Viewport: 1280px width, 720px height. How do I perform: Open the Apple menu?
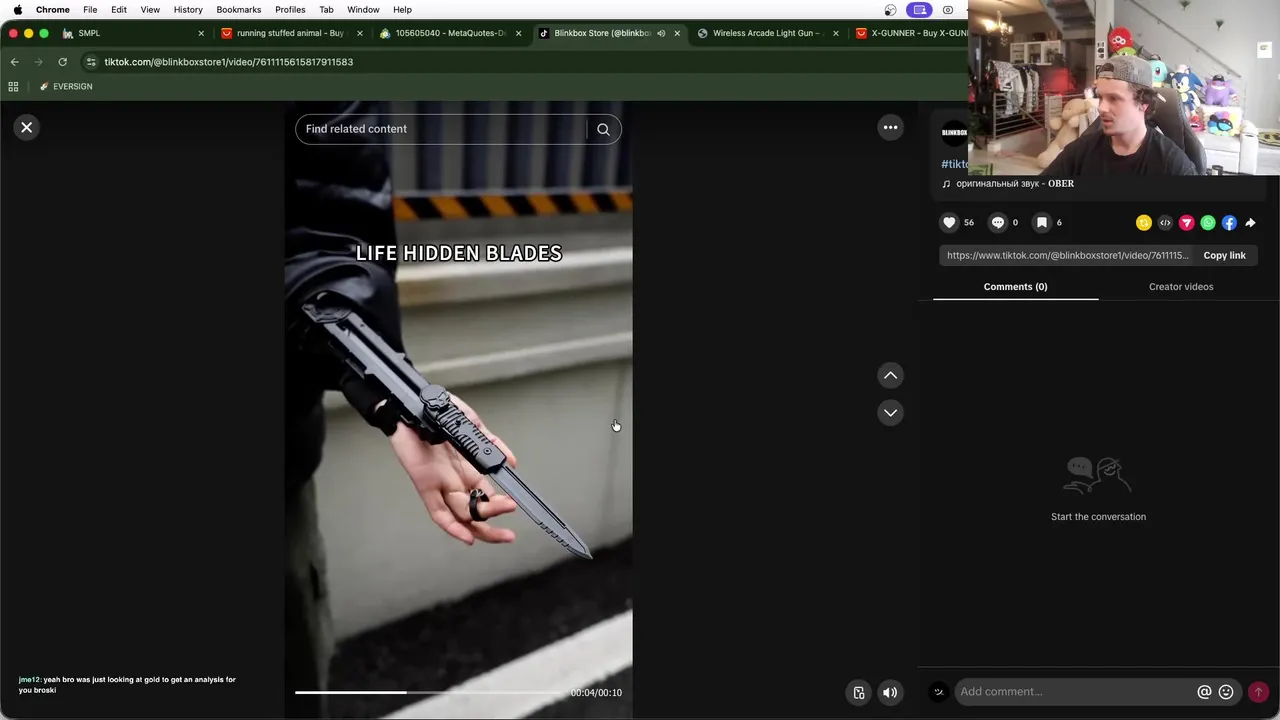(x=17, y=10)
